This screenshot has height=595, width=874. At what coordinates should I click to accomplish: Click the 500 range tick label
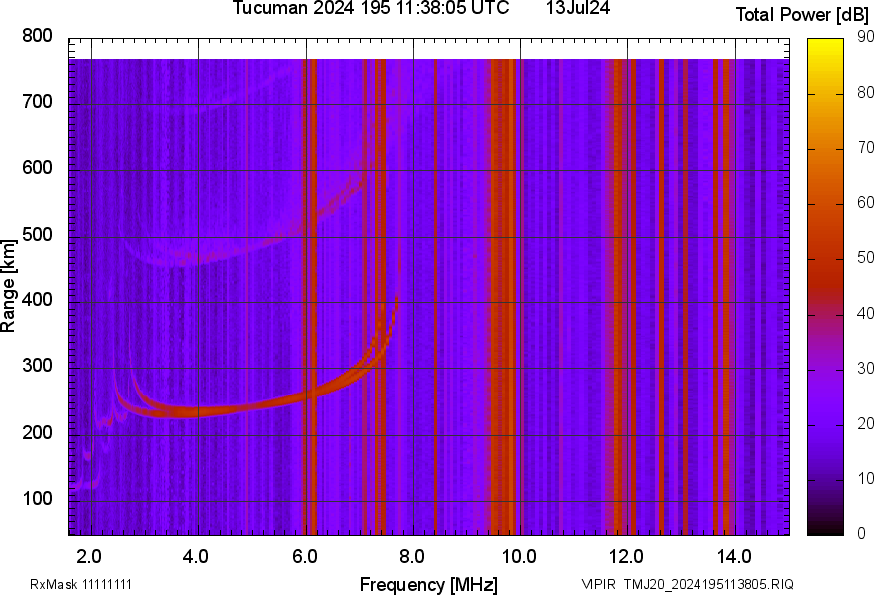tap(37, 234)
